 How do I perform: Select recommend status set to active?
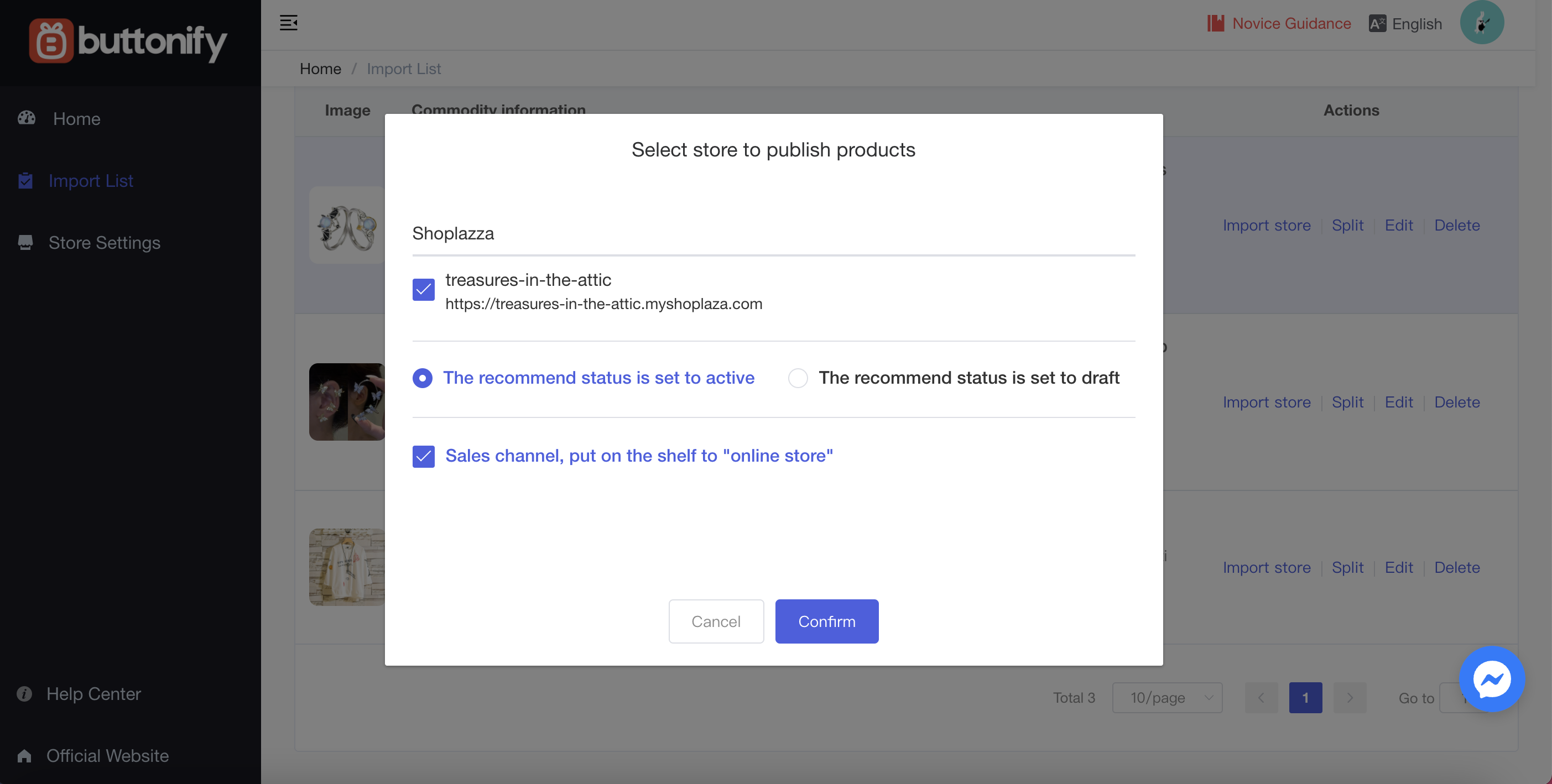423,378
